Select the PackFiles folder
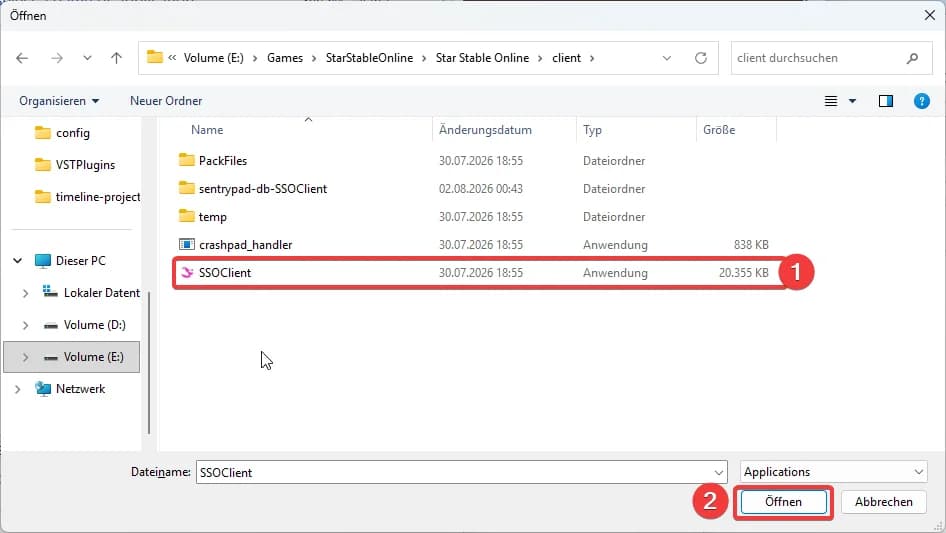The image size is (946, 533). (223, 161)
